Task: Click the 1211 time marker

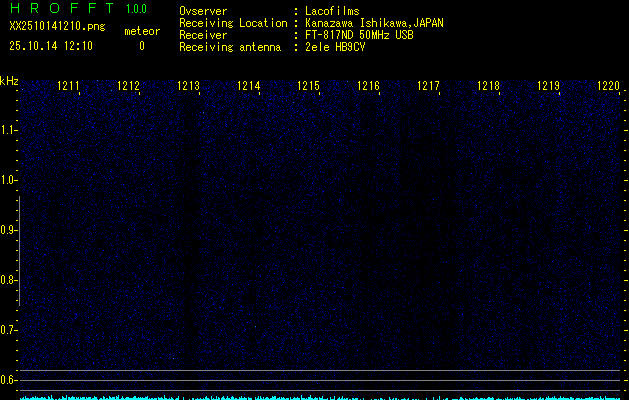Action: click(x=69, y=87)
